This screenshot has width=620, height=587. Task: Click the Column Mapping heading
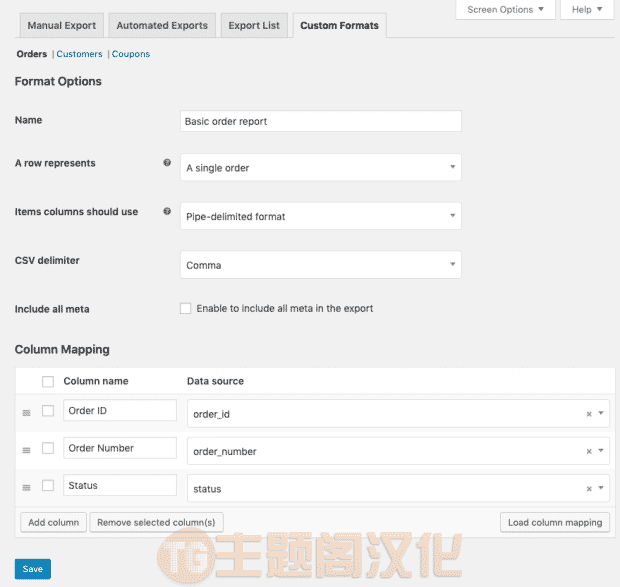pos(62,349)
